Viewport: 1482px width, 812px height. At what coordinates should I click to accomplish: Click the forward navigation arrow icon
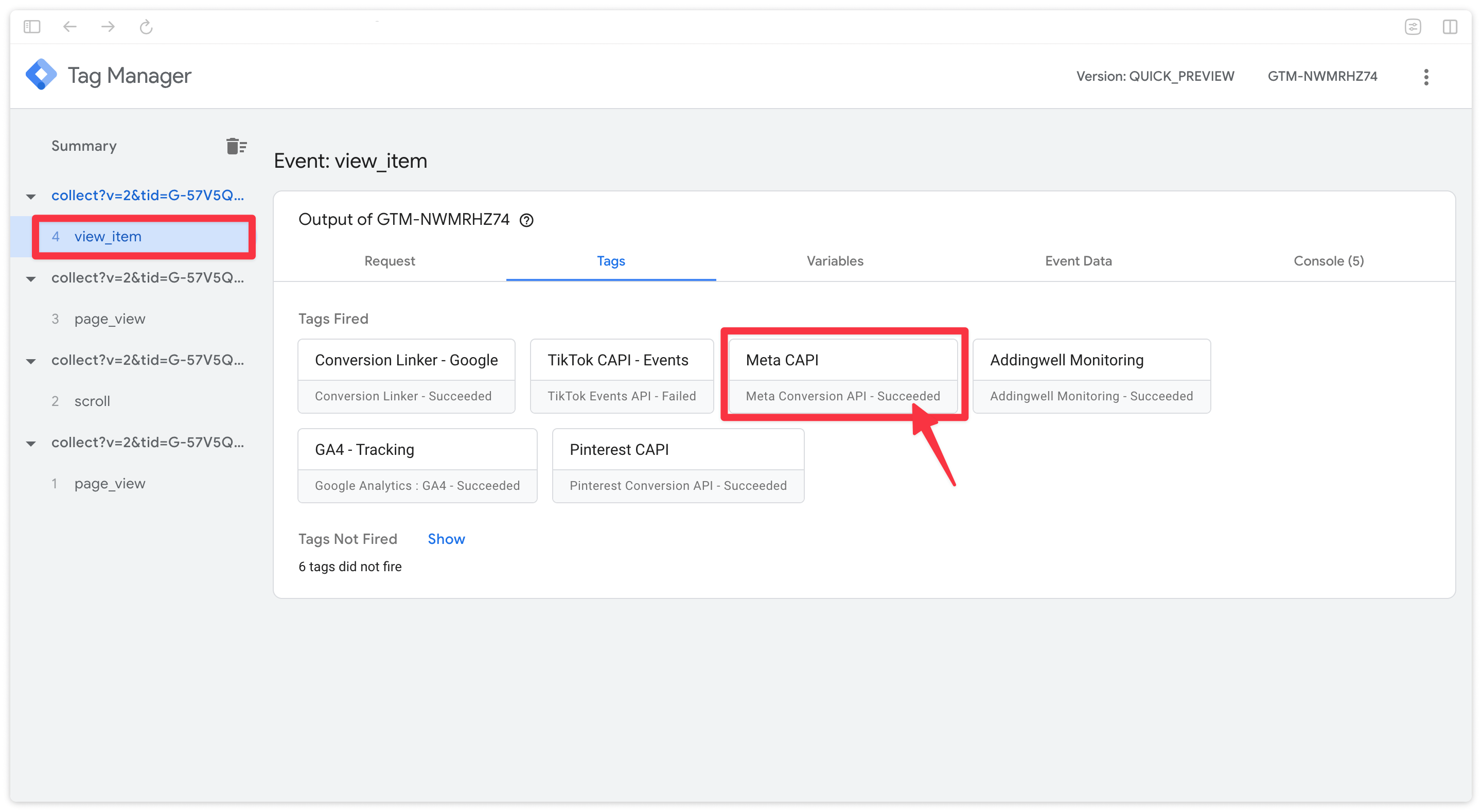tap(108, 26)
